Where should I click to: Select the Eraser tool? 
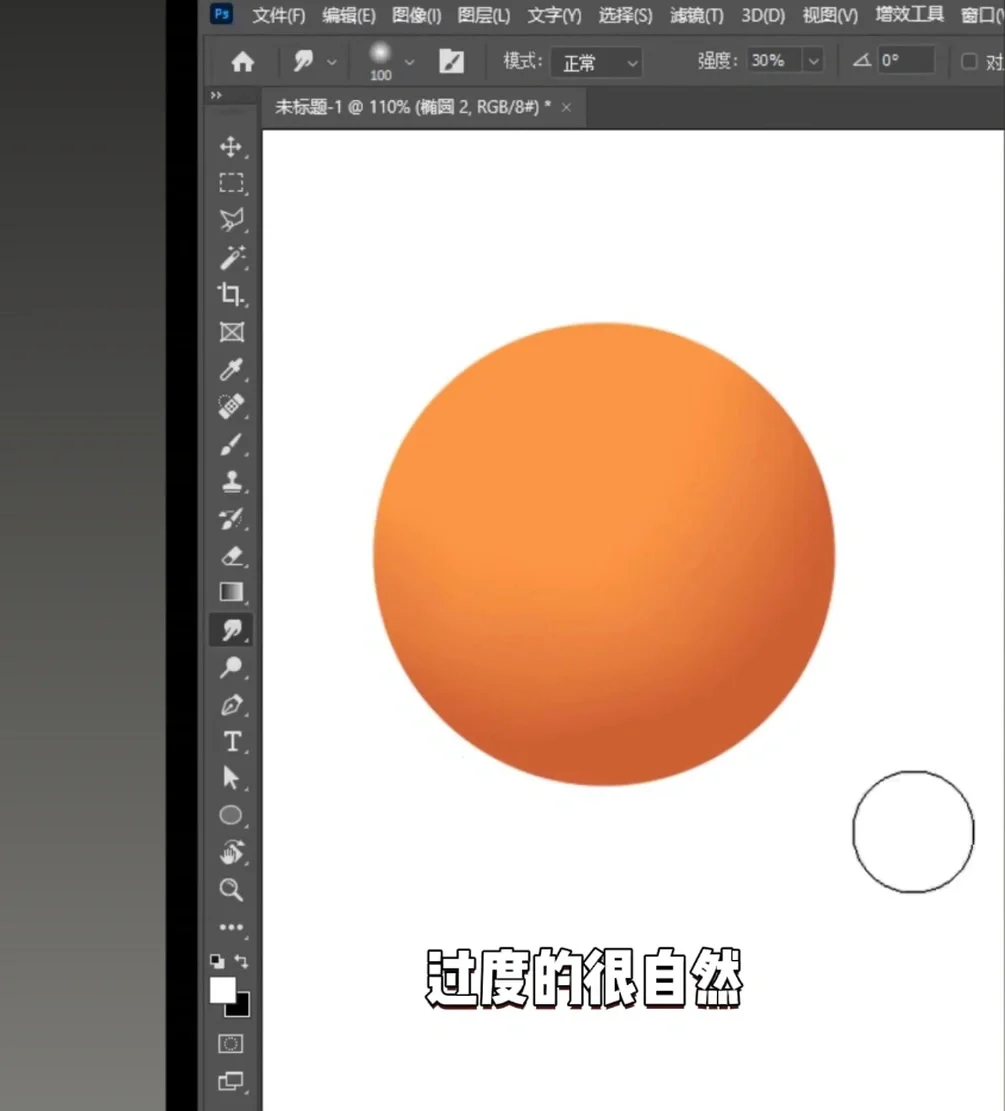pos(231,555)
